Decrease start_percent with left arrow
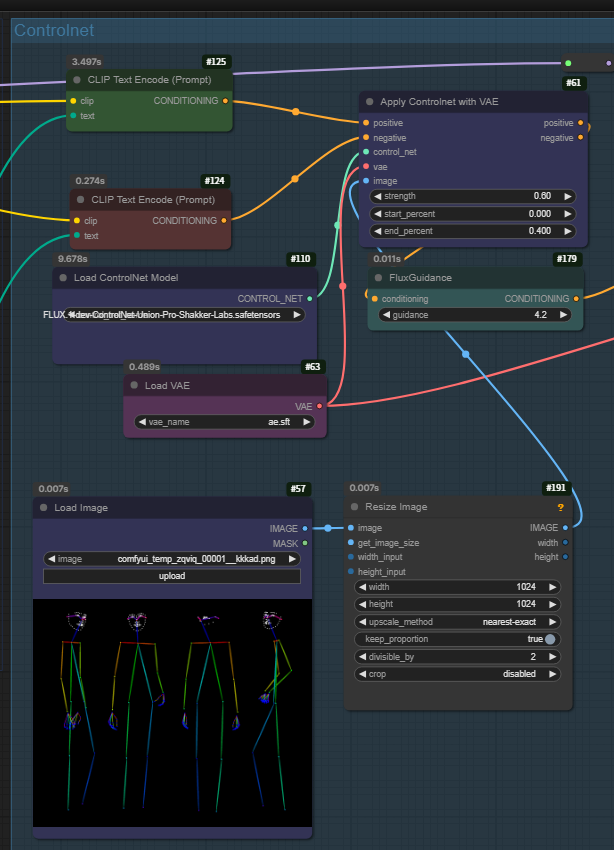 pos(378,214)
